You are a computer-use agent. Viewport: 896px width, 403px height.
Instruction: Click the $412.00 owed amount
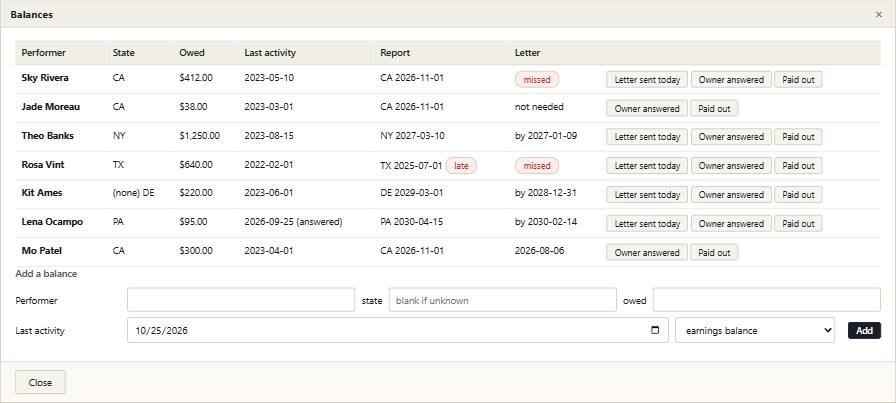tap(196, 78)
